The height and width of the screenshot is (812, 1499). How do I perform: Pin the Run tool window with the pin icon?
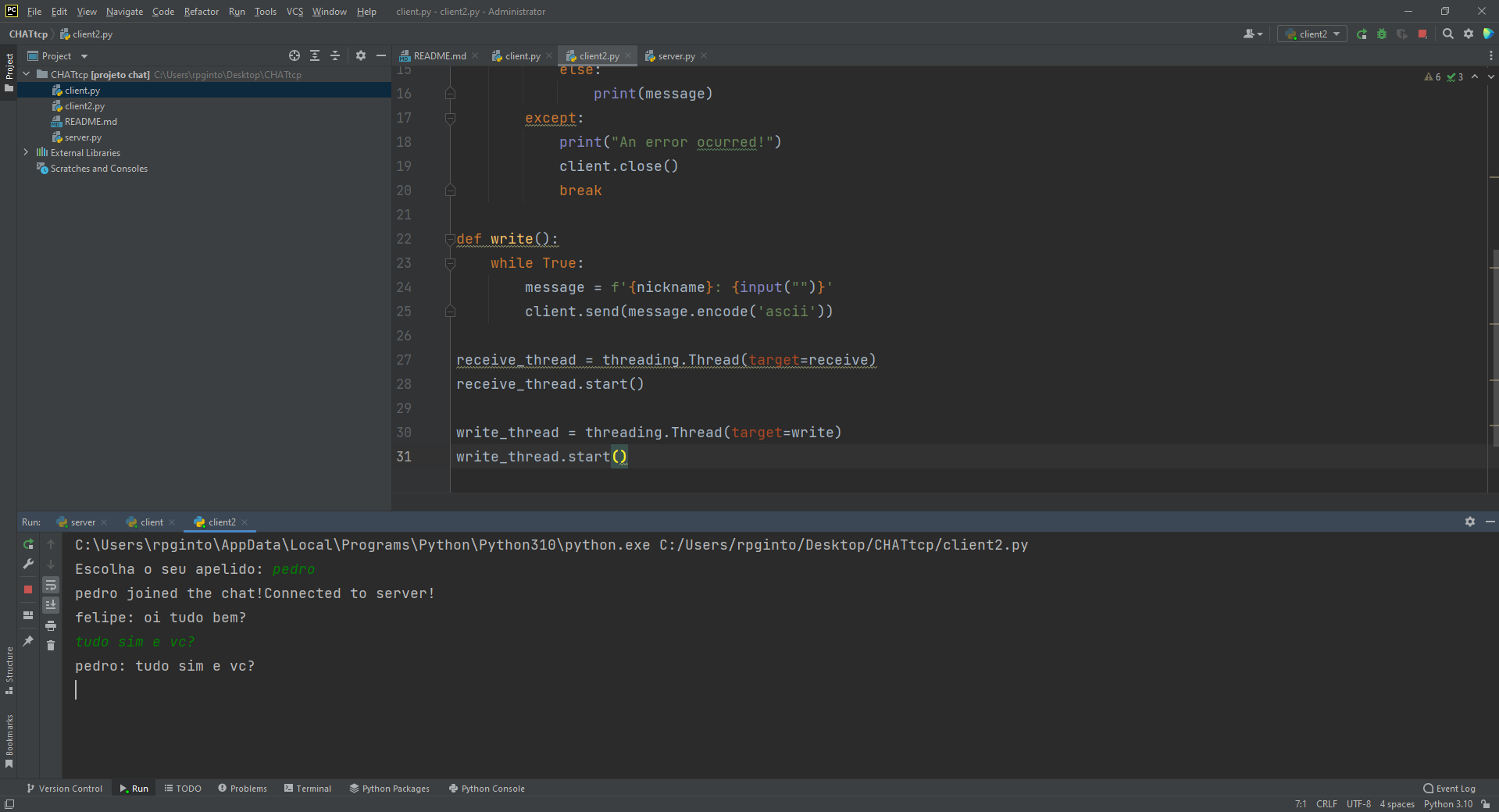pyautogui.click(x=28, y=641)
